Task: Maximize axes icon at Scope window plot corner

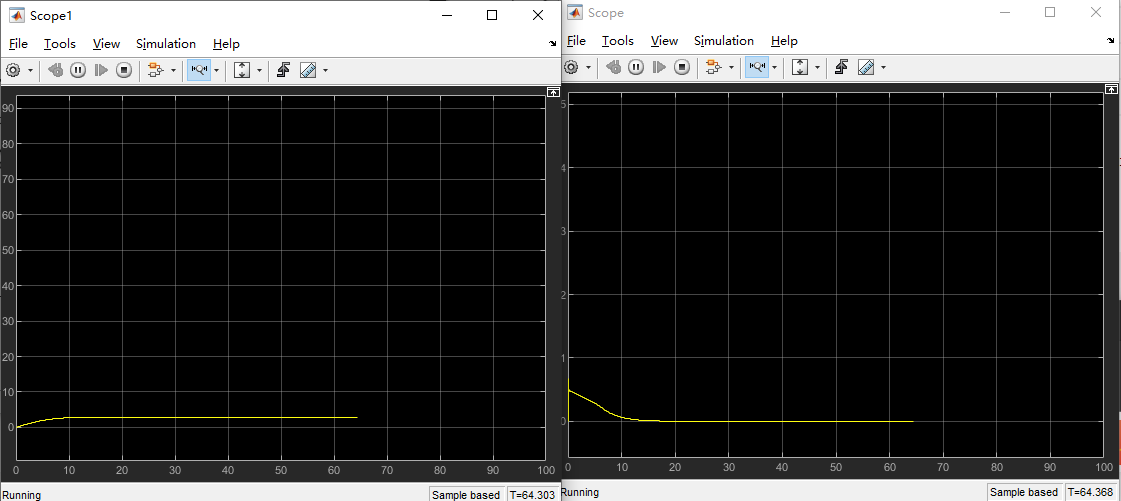Action: pyautogui.click(x=1110, y=89)
